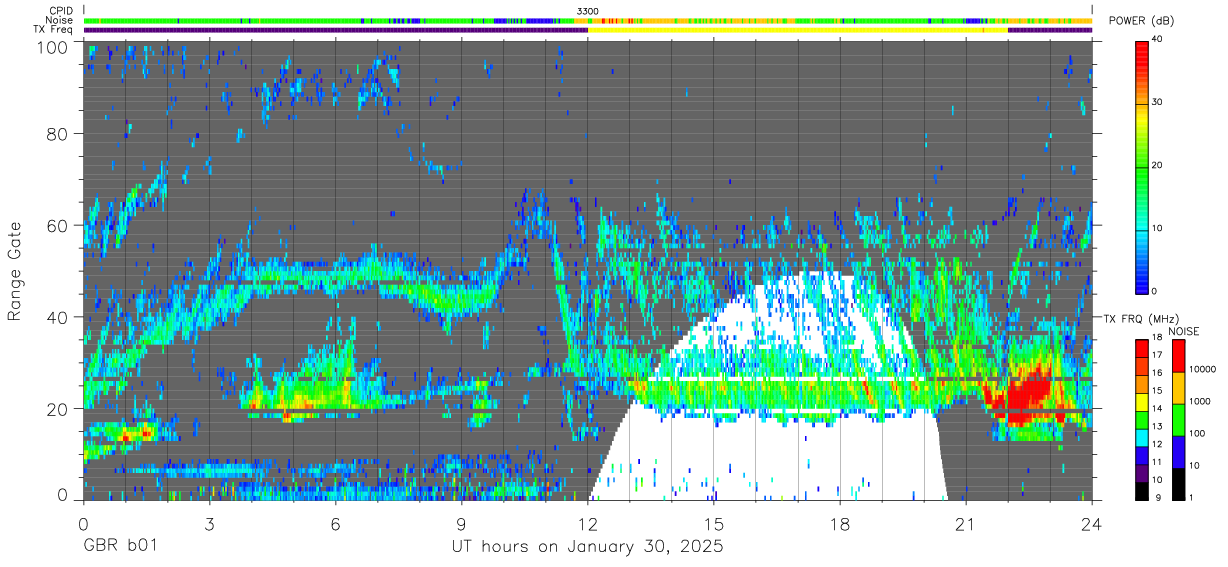Click UT hour tick label 24

(1092, 523)
